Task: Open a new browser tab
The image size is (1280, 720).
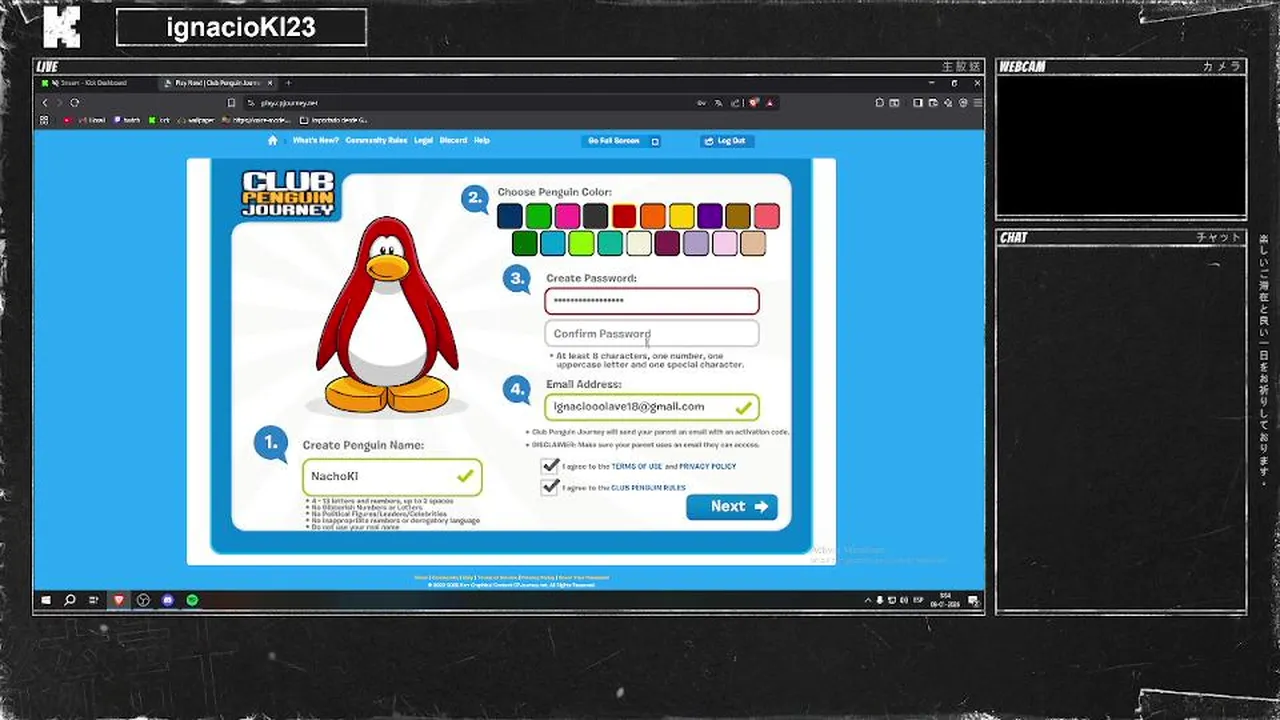Action: [x=288, y=83]
